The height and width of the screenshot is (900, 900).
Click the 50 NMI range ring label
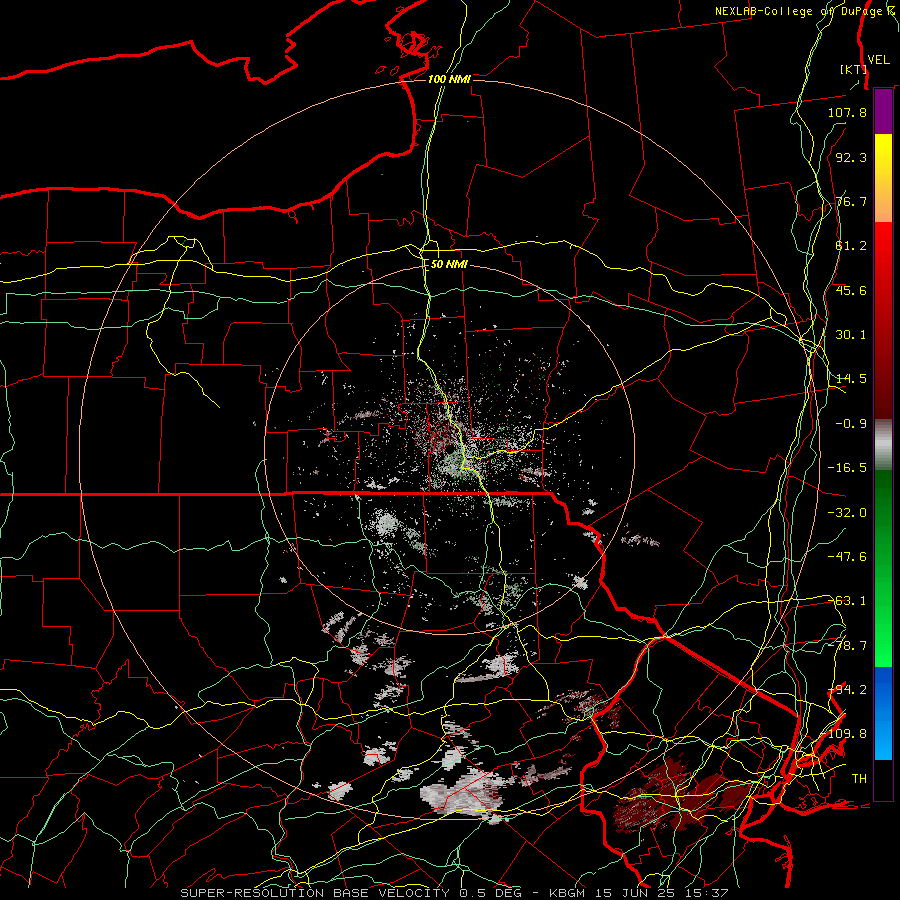click(x=449, y=264)
